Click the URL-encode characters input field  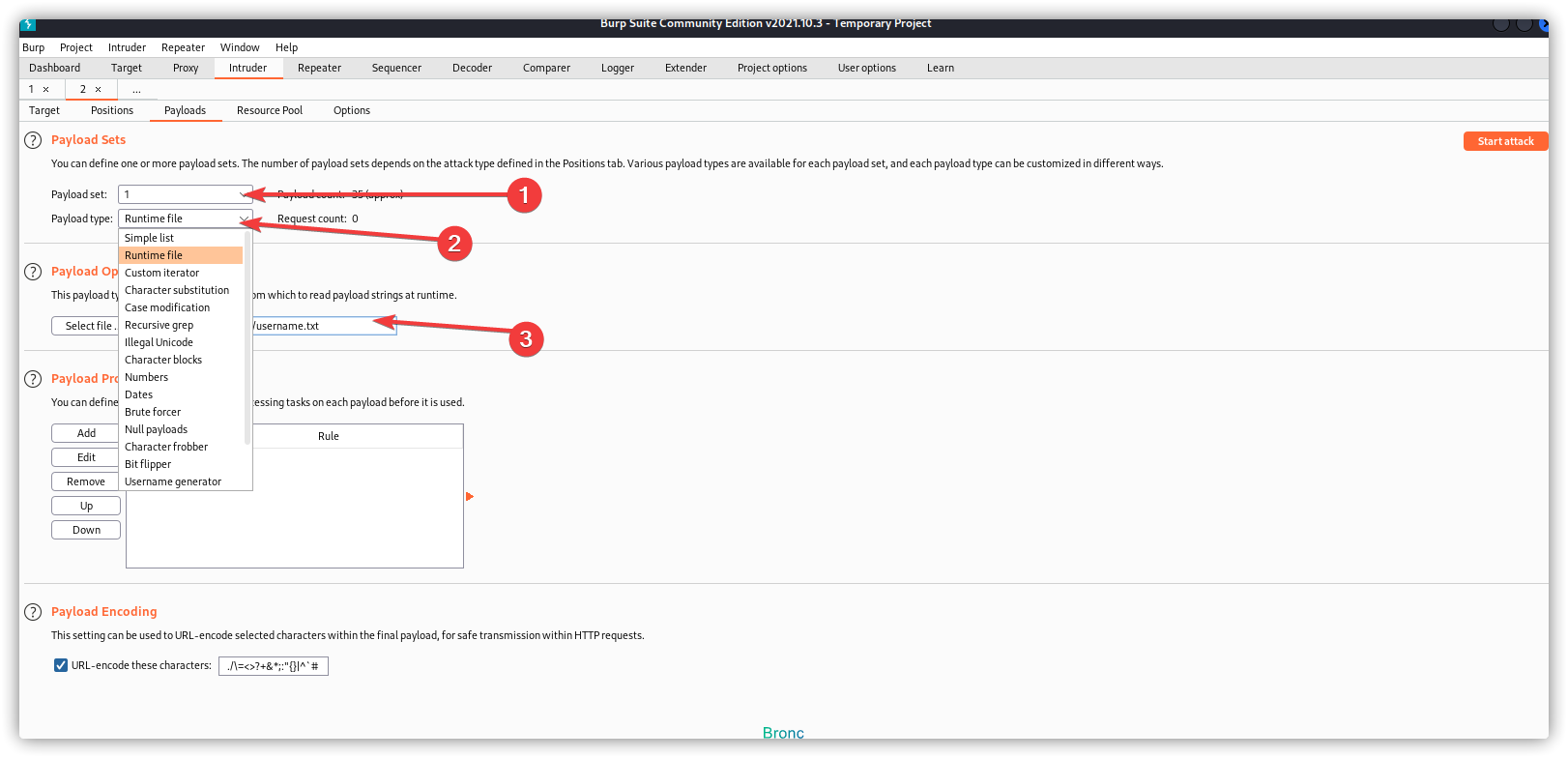tap(274, 666)
